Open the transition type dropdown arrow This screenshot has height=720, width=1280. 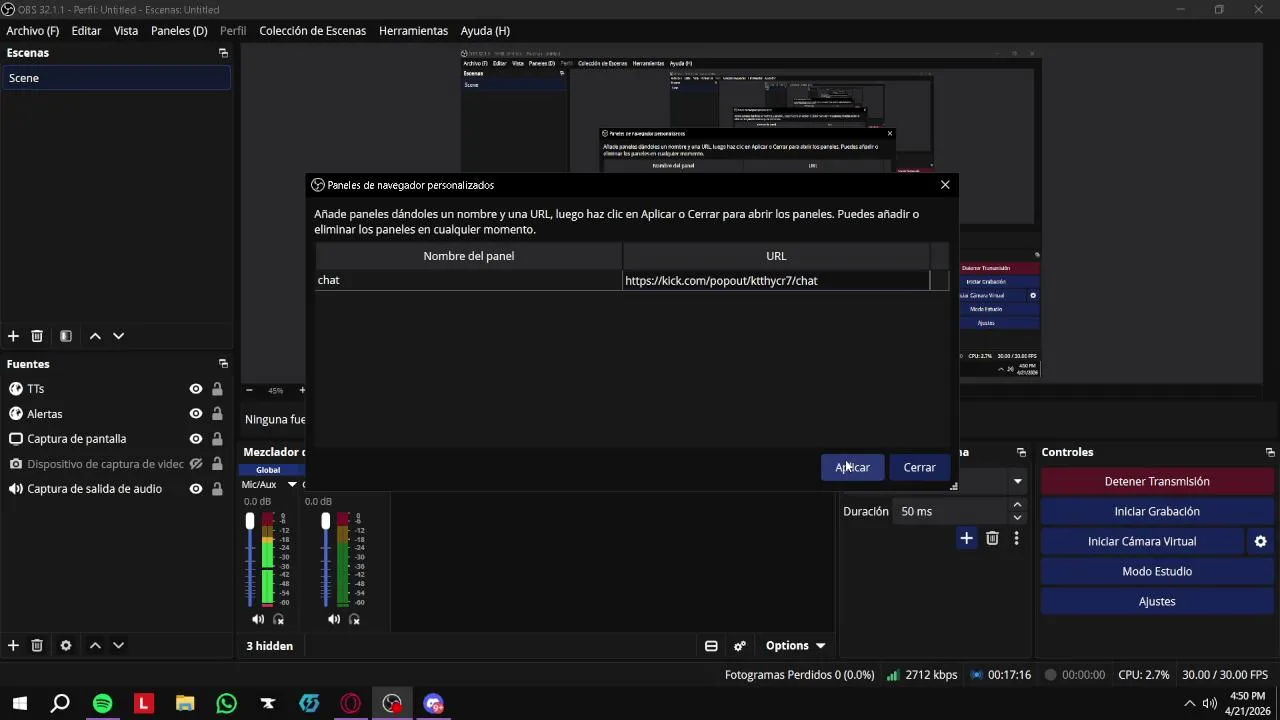[1017, 481]
